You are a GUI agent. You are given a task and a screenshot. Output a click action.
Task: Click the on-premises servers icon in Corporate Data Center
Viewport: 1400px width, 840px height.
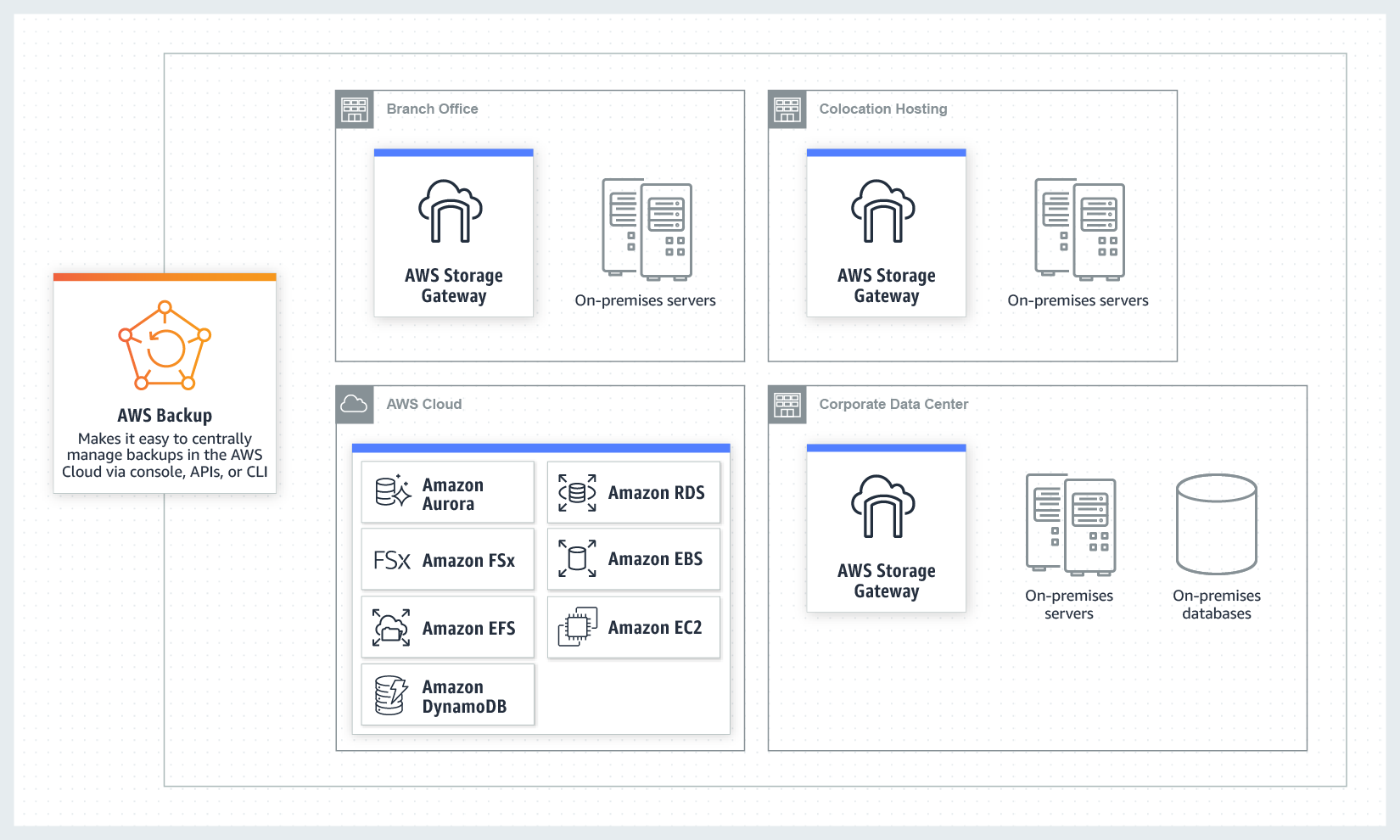(x=1070, y=524)
